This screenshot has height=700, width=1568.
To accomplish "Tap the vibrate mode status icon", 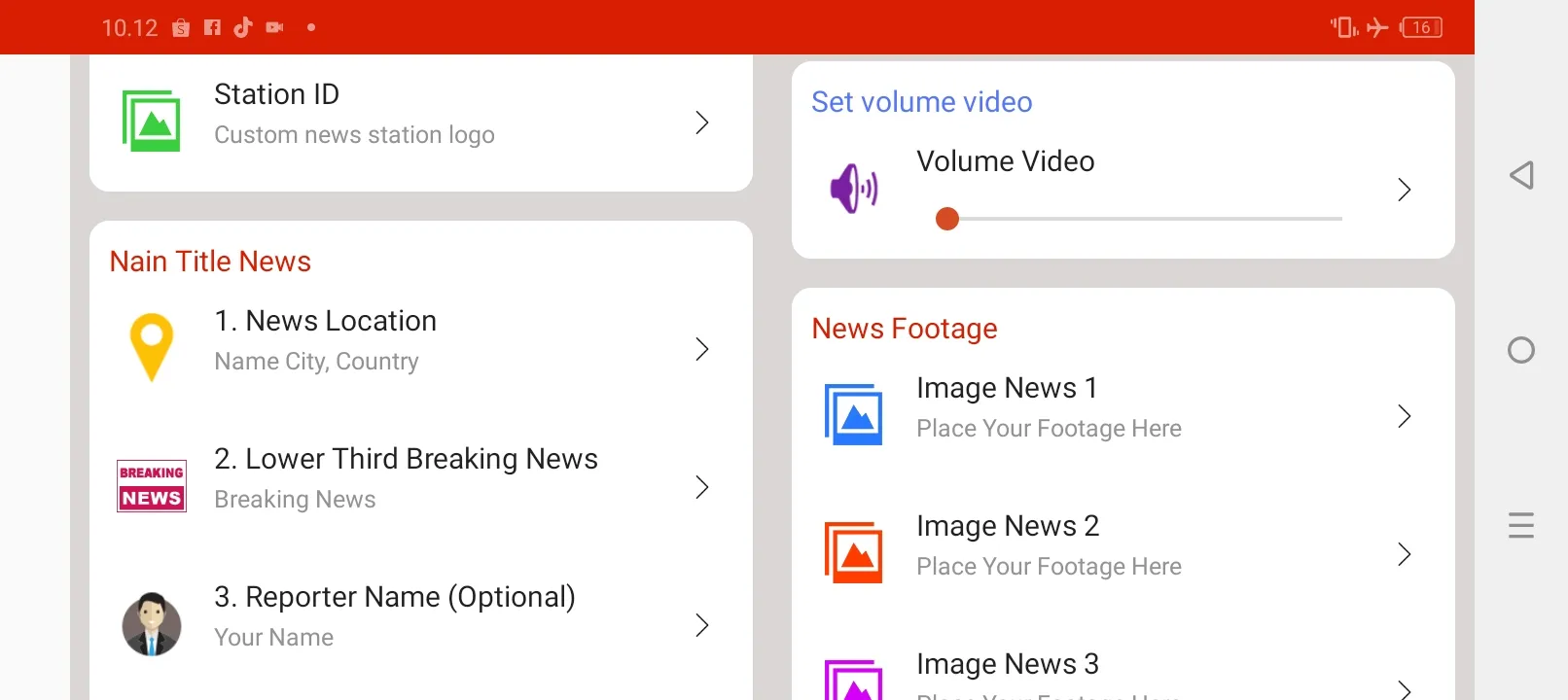I will (1344, 27).
